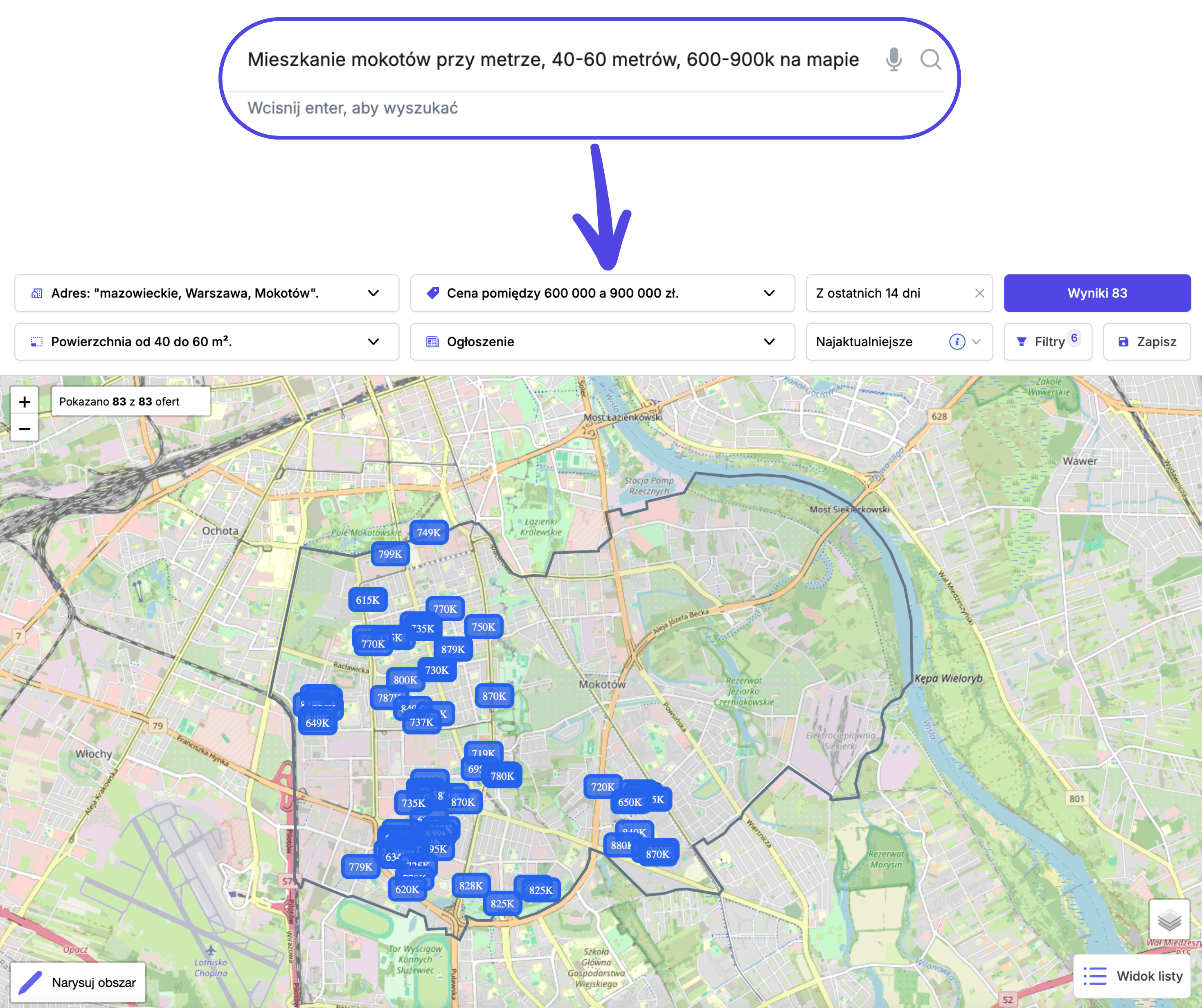Click the save disk icon on Zapisz

1123,341
